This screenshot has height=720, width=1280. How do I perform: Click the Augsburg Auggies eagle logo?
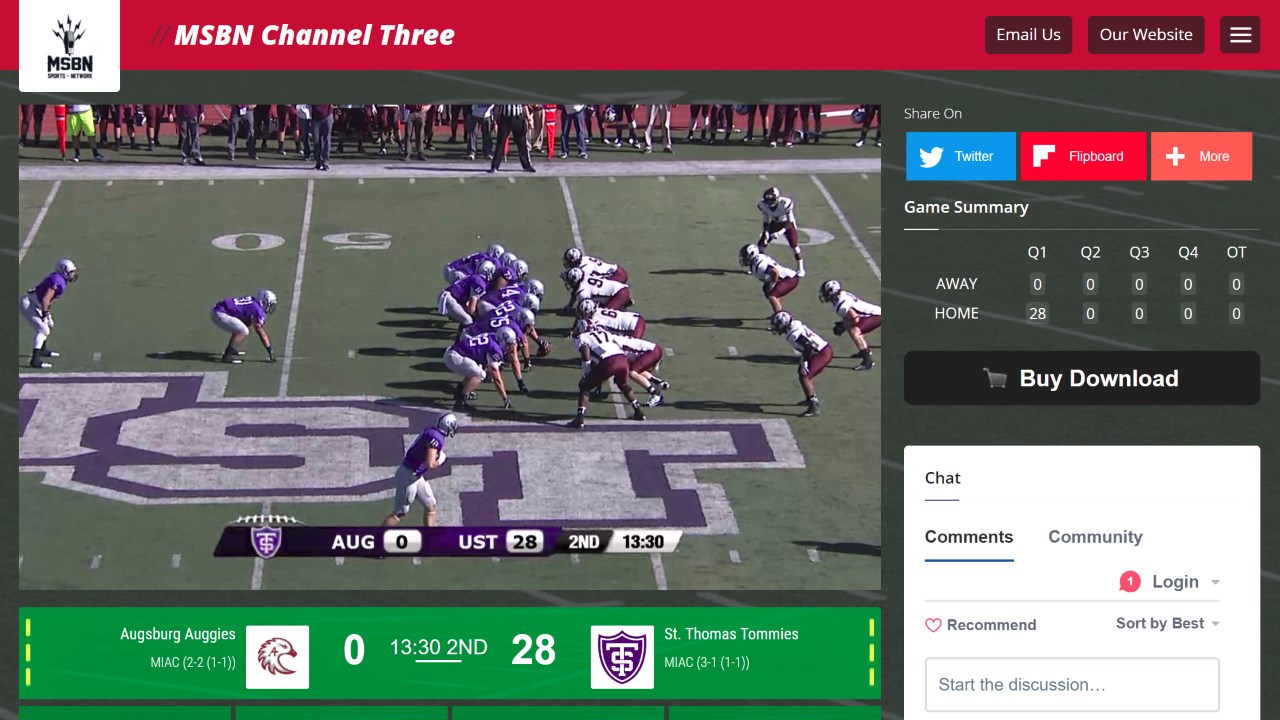277,657
